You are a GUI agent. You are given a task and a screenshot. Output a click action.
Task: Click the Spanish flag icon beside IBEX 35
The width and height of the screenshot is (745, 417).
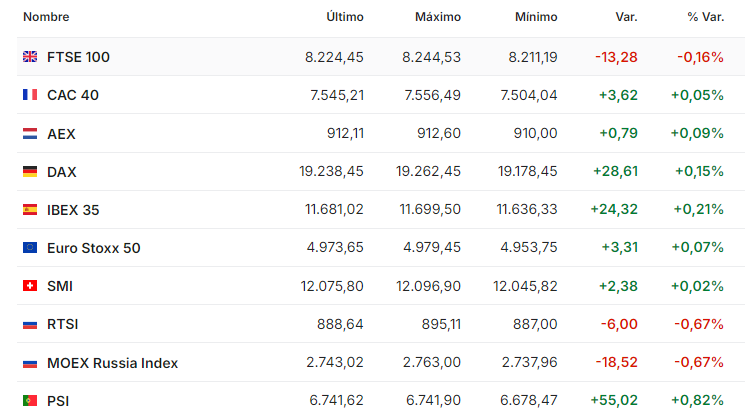coord(30,209)
